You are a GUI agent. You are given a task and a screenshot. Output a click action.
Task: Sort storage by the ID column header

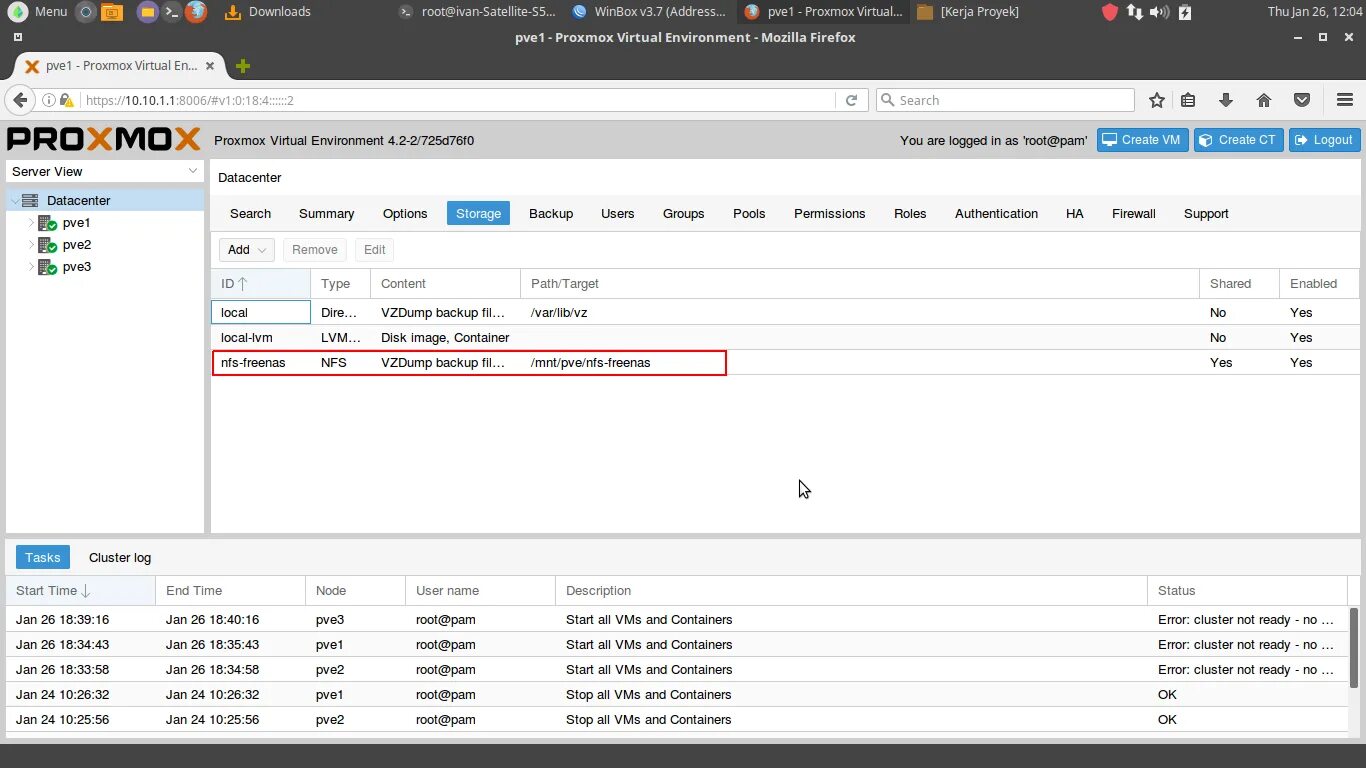click(x=260, y=284)
